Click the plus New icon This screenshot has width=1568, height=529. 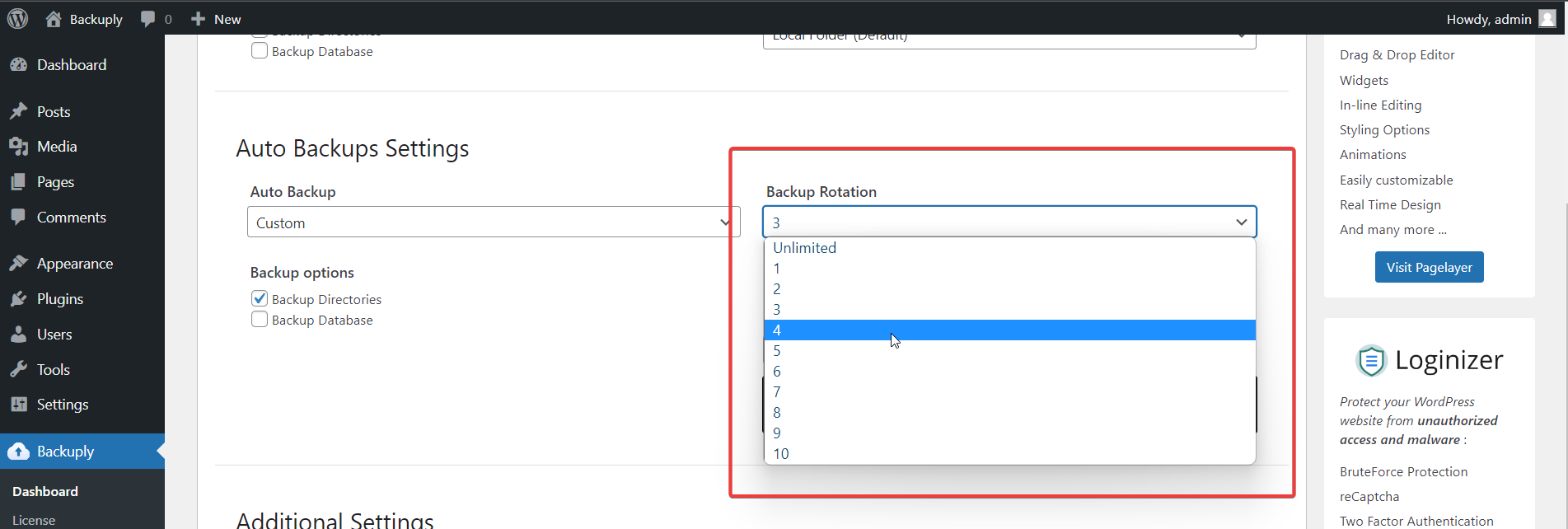coord(198,18)
